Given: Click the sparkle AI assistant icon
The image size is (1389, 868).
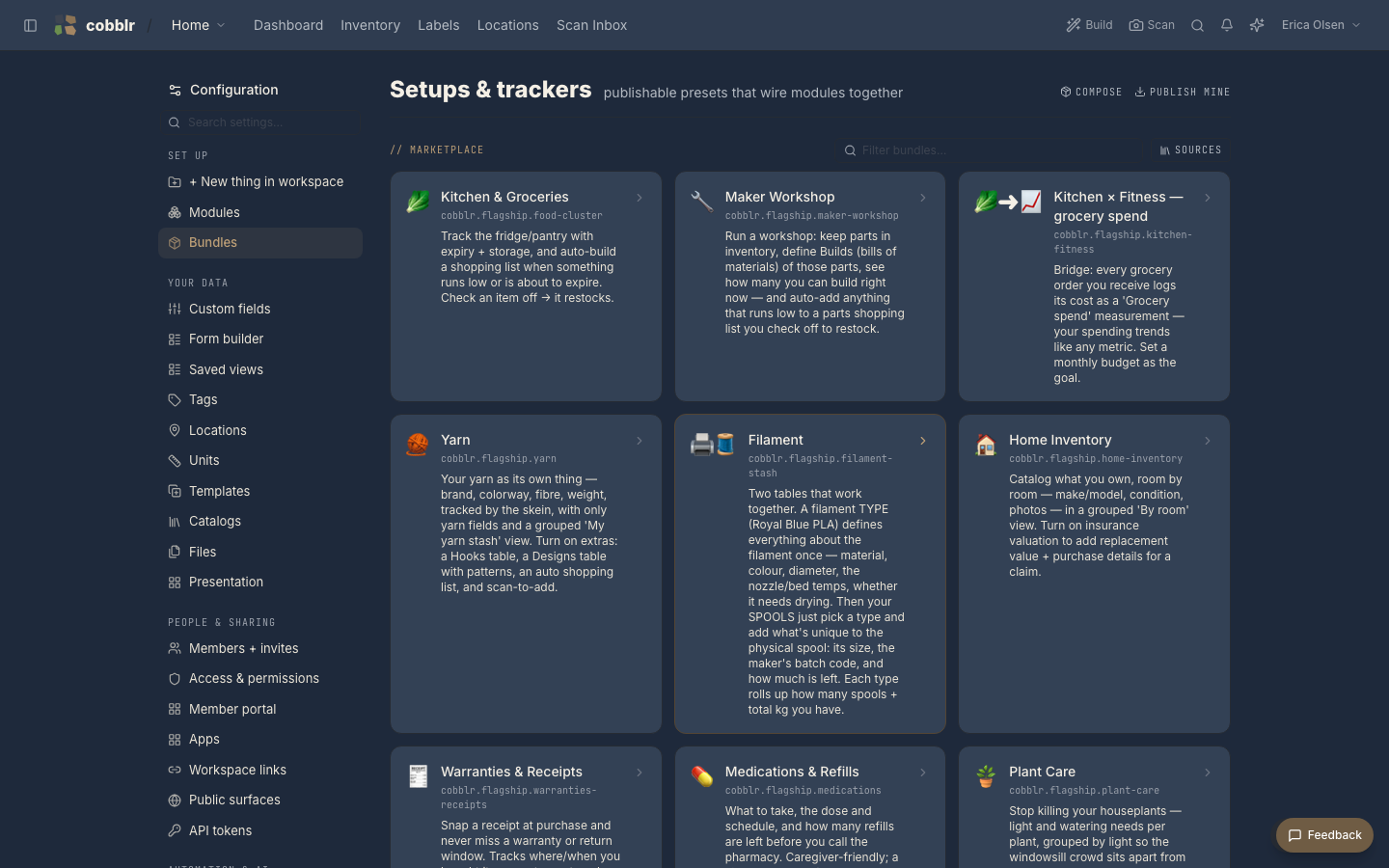Looking at the screenshot, I should (1257, 25).
